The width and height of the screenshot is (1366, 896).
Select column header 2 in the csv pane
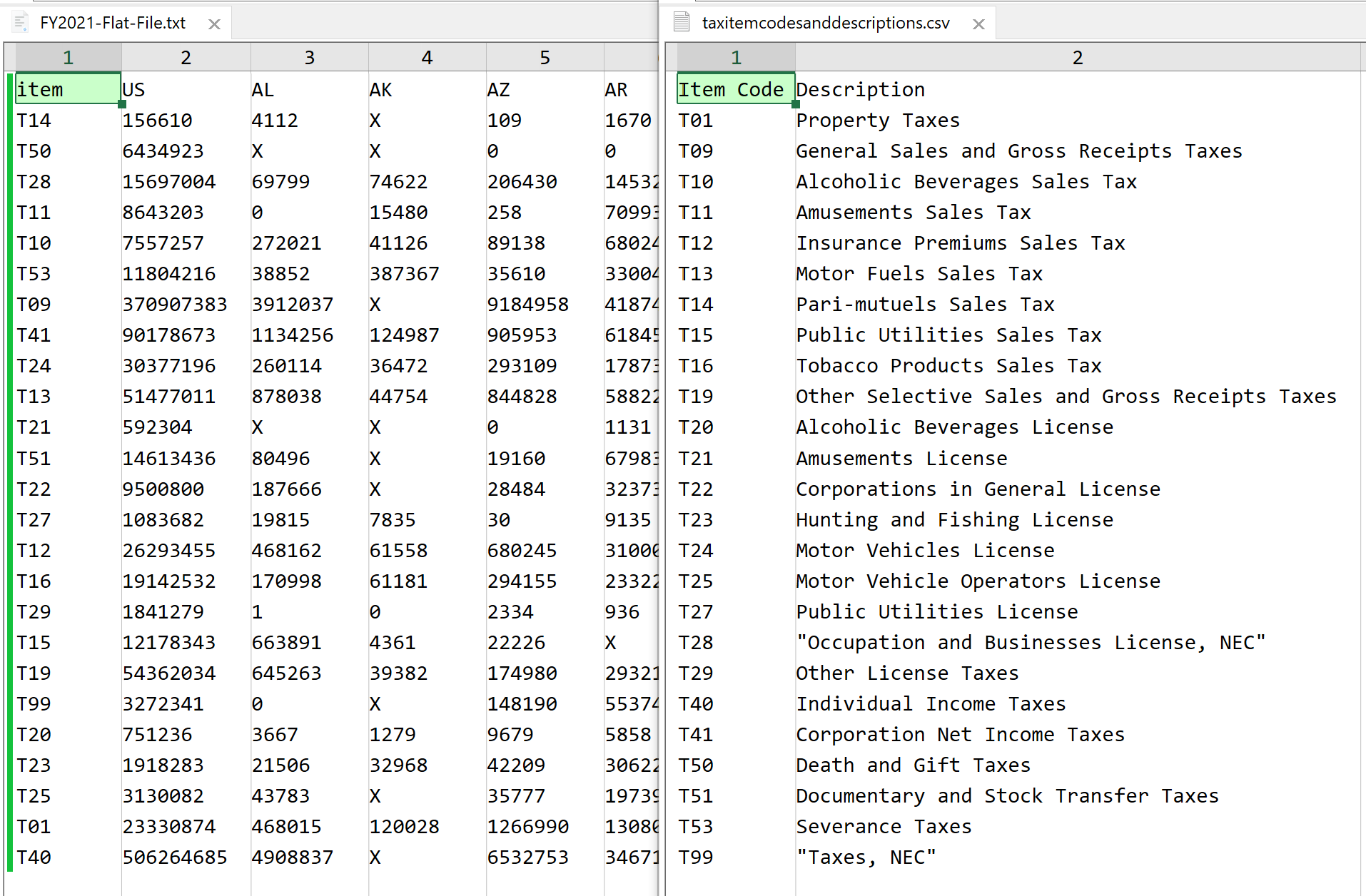1078,57
